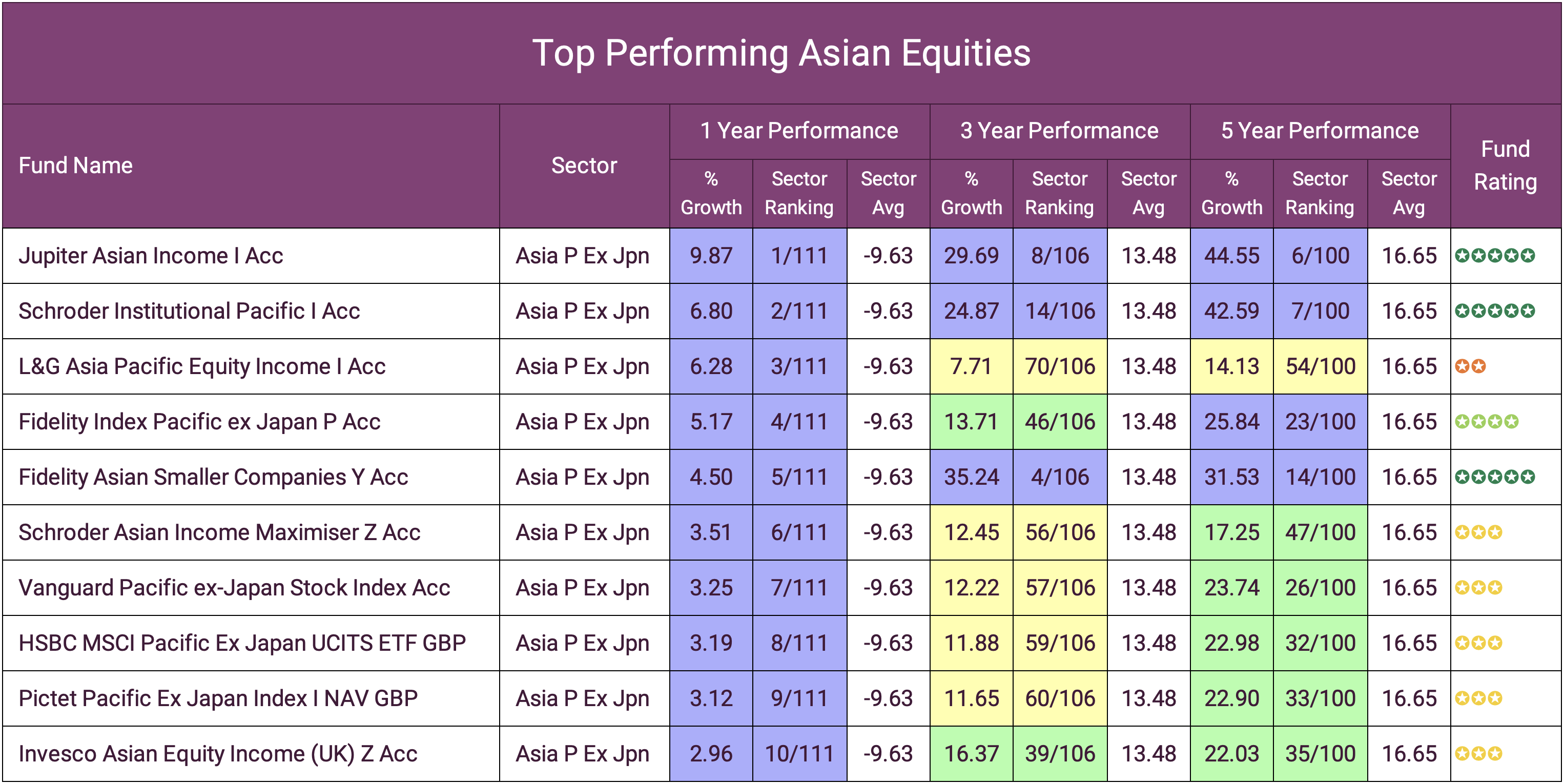Click the star rating for HSBC MSCI Pacific
1564x784 pixels.
[x=1478, y=643]
